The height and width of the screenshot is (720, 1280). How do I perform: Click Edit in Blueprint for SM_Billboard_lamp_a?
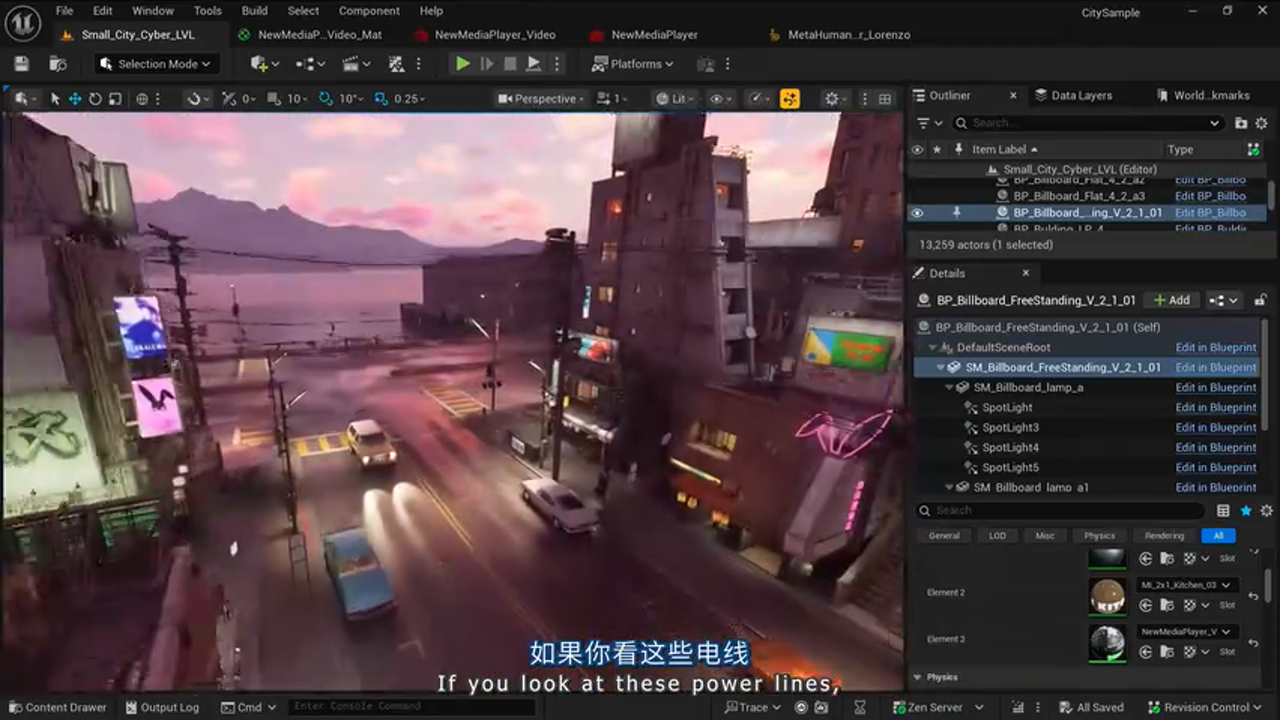pos(1215,387)
